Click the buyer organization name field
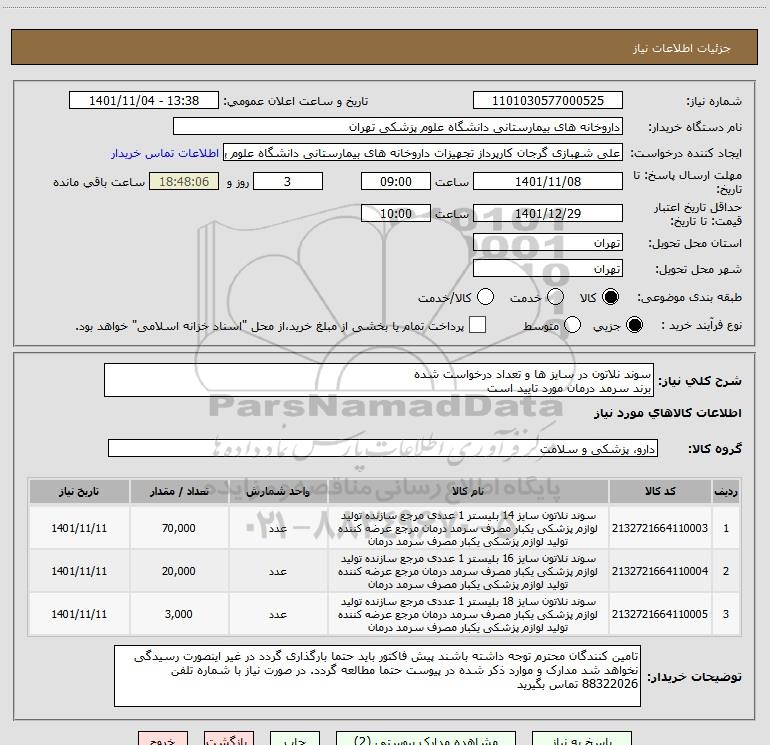Image resolution: width=770 pixels, height=745 pixels. 398,126
